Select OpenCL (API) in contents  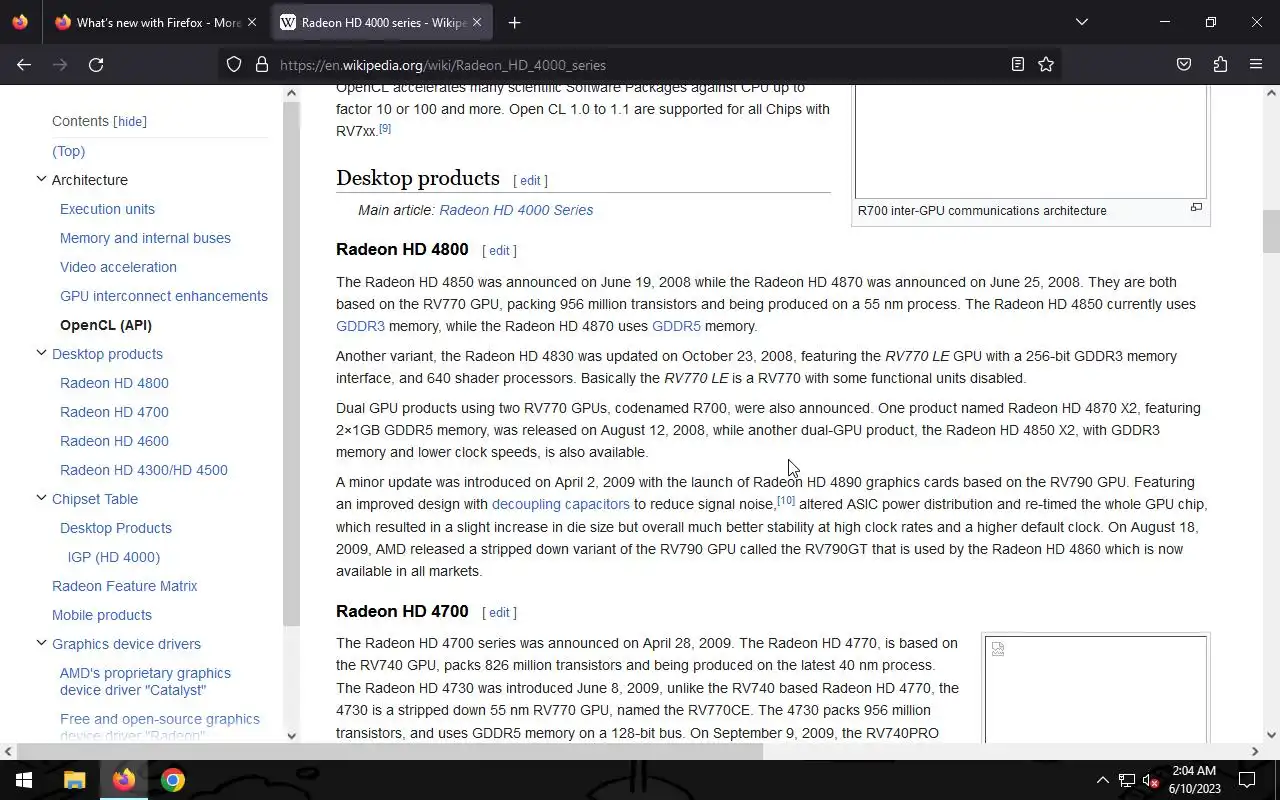pyautogui.click(x=106, y=325)
